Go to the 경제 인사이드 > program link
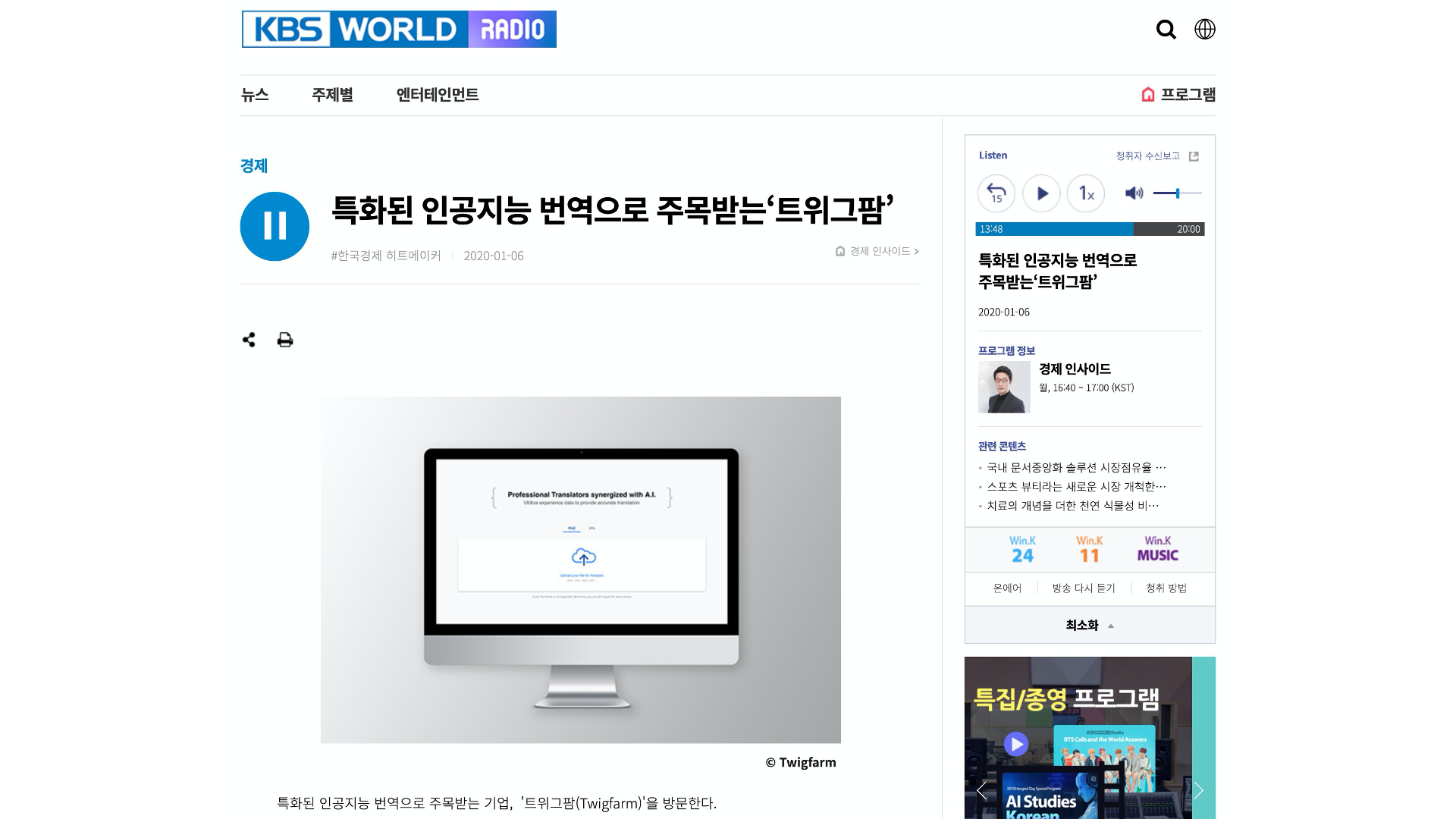The height and width of the screenshot is (819, 1456). 877,251
